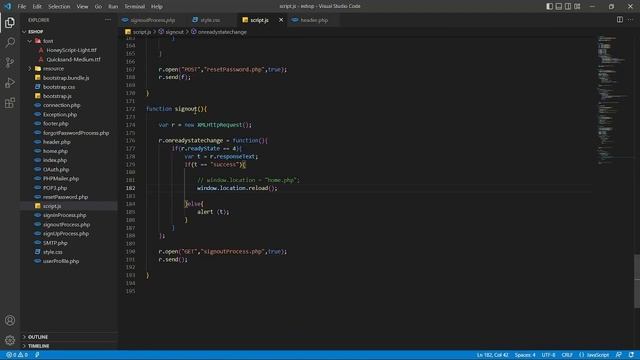Open bootstrap.css in explorer
This screenshot has width=640, height=360.
[x=59, y=87]
